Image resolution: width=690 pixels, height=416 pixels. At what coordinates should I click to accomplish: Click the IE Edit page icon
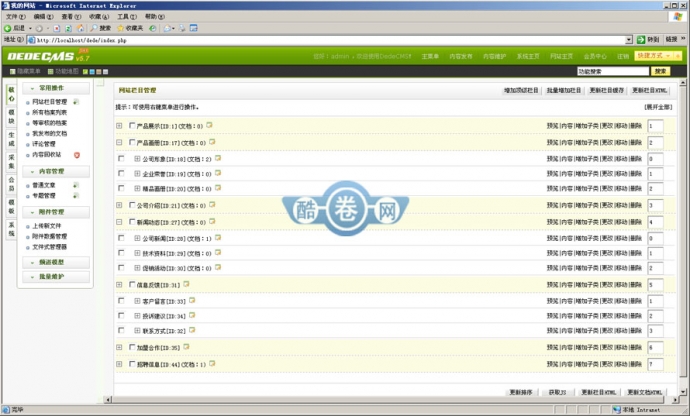click(x=194, y=28)
